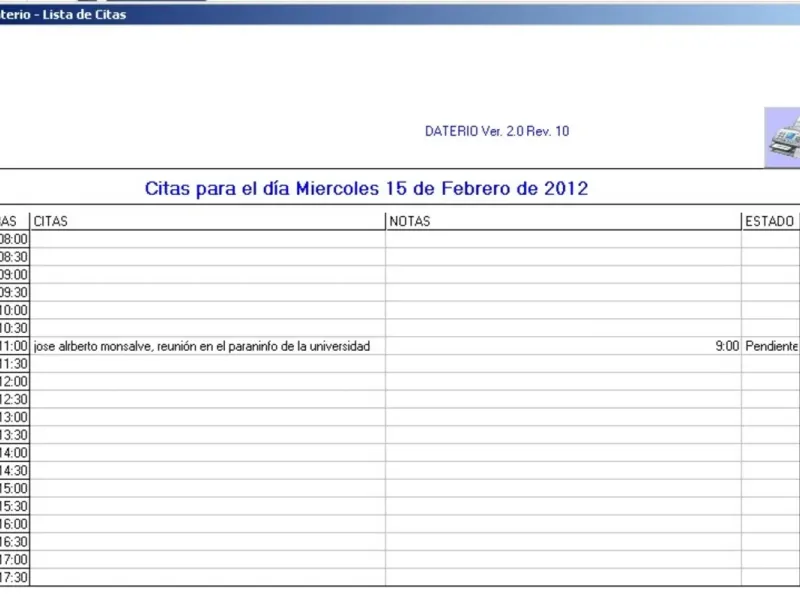This screenshot has width=800, height=600.
Task: Click the NOTAS column header
Action: pyautogui.click(x=563, y=221)
